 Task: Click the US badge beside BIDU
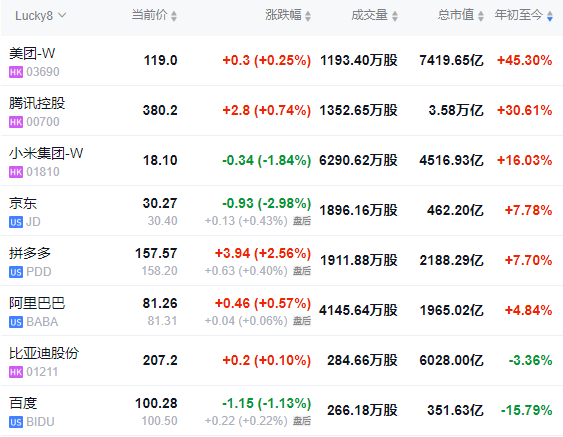[x=16, y=422]
